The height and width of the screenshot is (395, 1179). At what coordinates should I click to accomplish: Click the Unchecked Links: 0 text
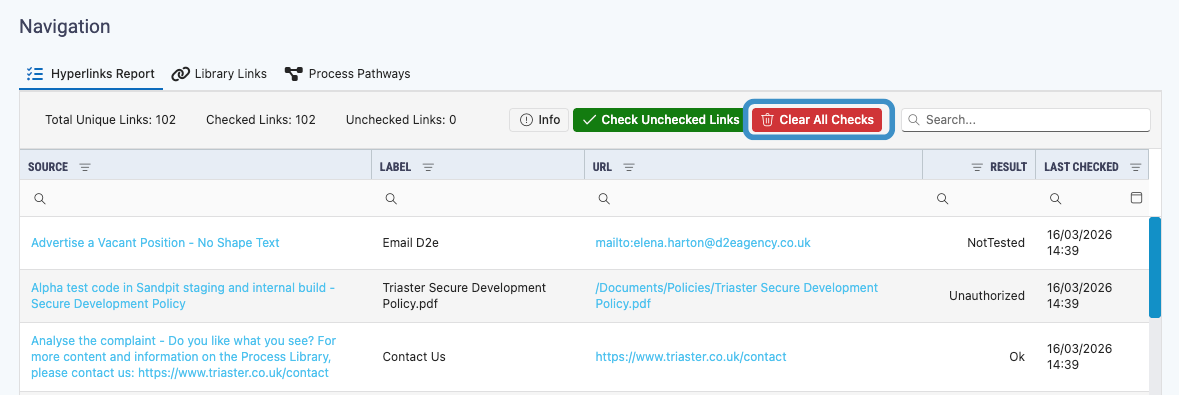pyautogui.click(x=401, y=120)
